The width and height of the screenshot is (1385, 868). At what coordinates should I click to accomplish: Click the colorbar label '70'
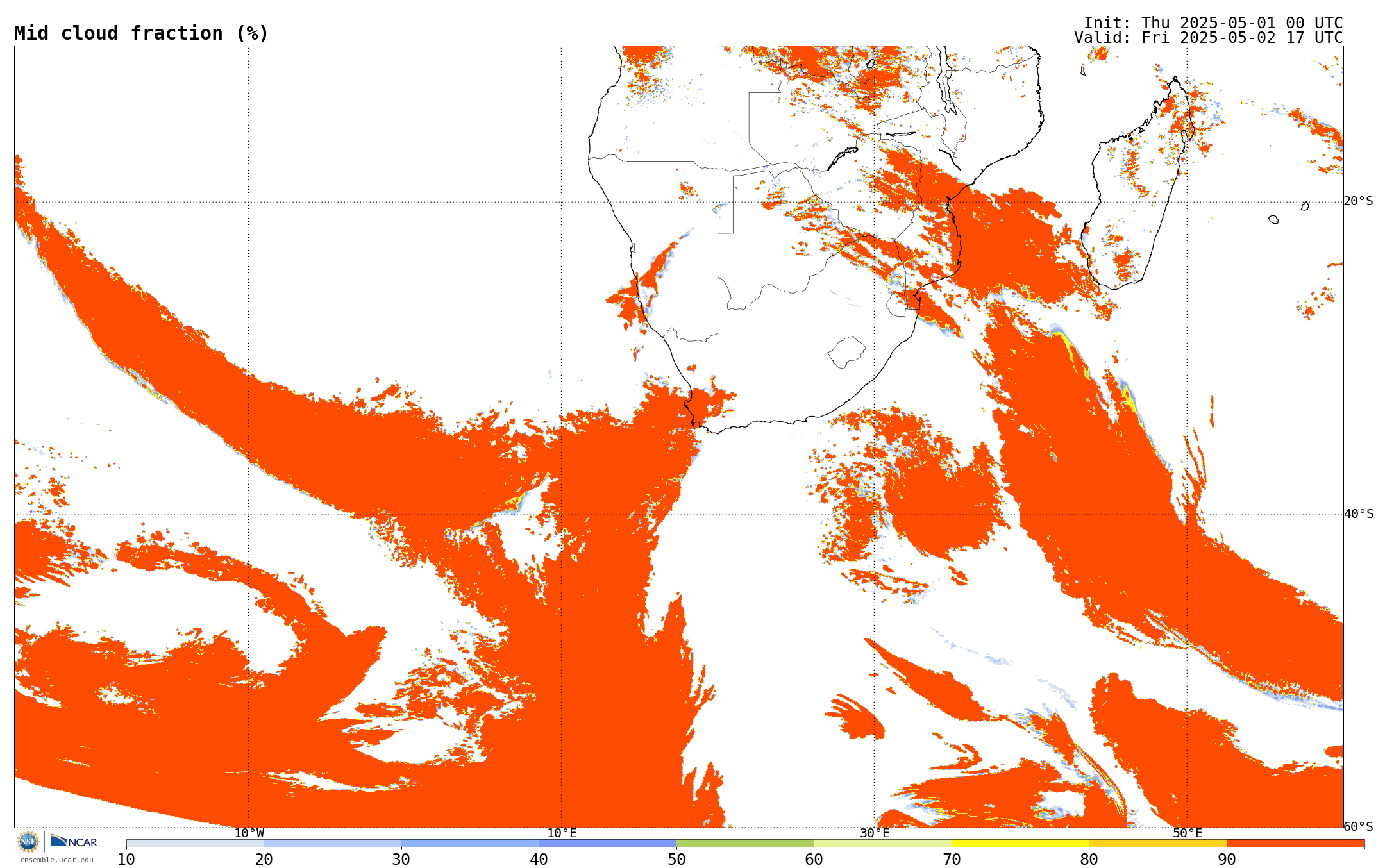click(x=952, y=860)
